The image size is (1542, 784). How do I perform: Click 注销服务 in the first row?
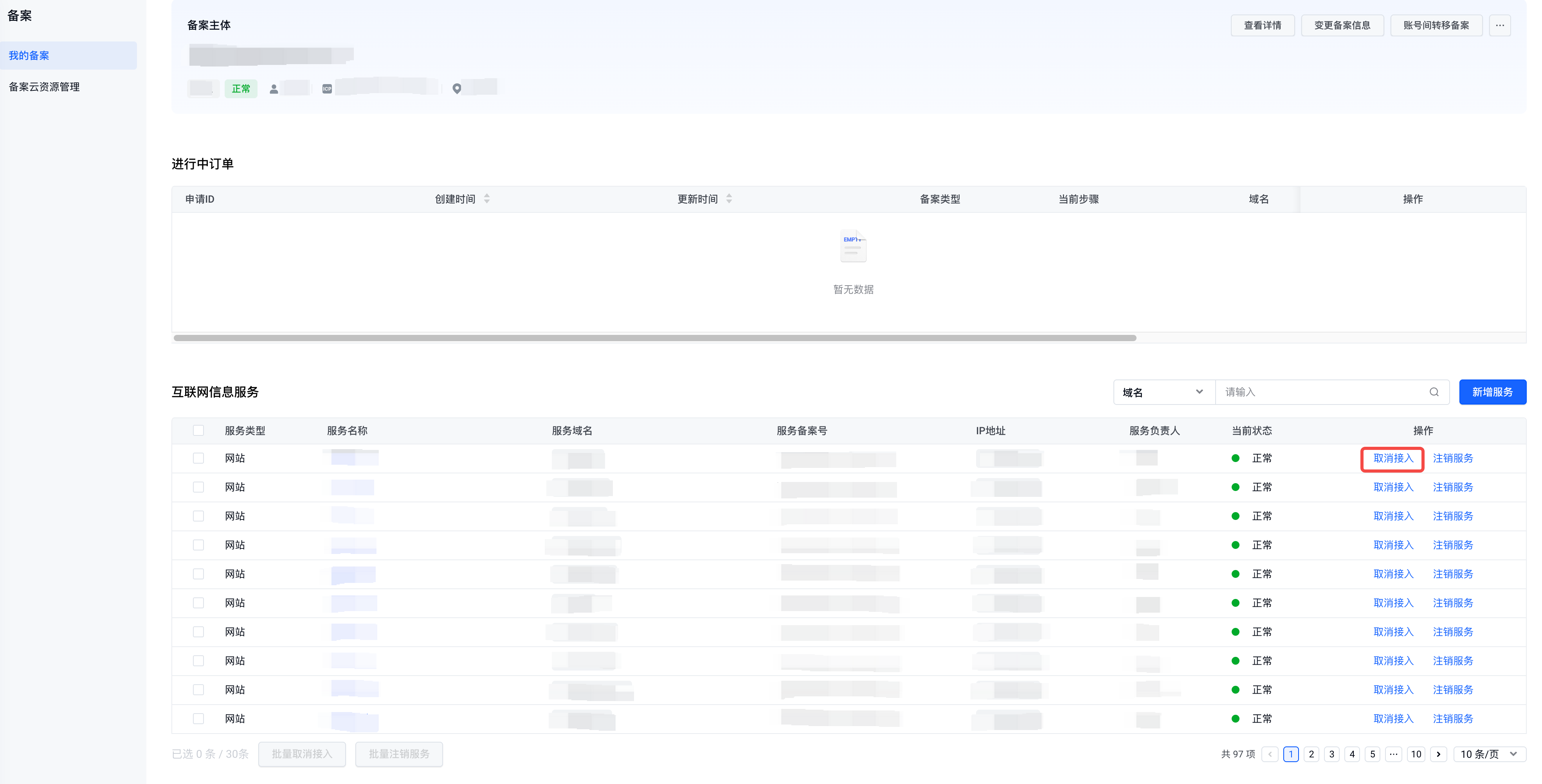[x=1453, y=458]
